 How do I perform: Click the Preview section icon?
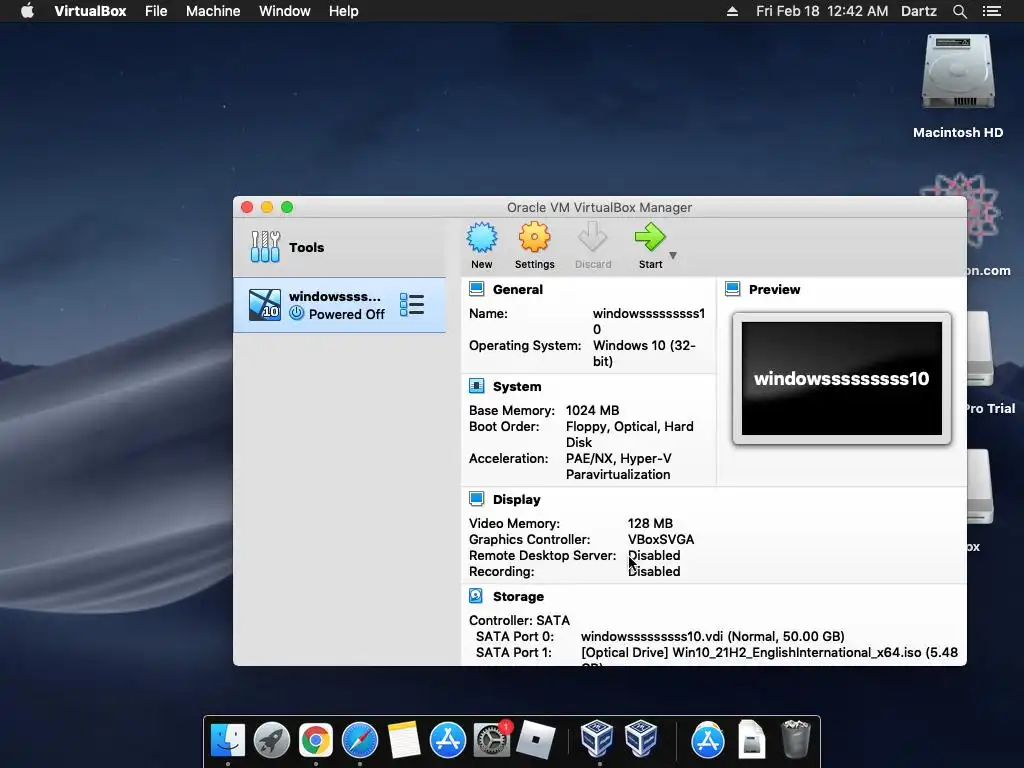(x=733, y=289)
